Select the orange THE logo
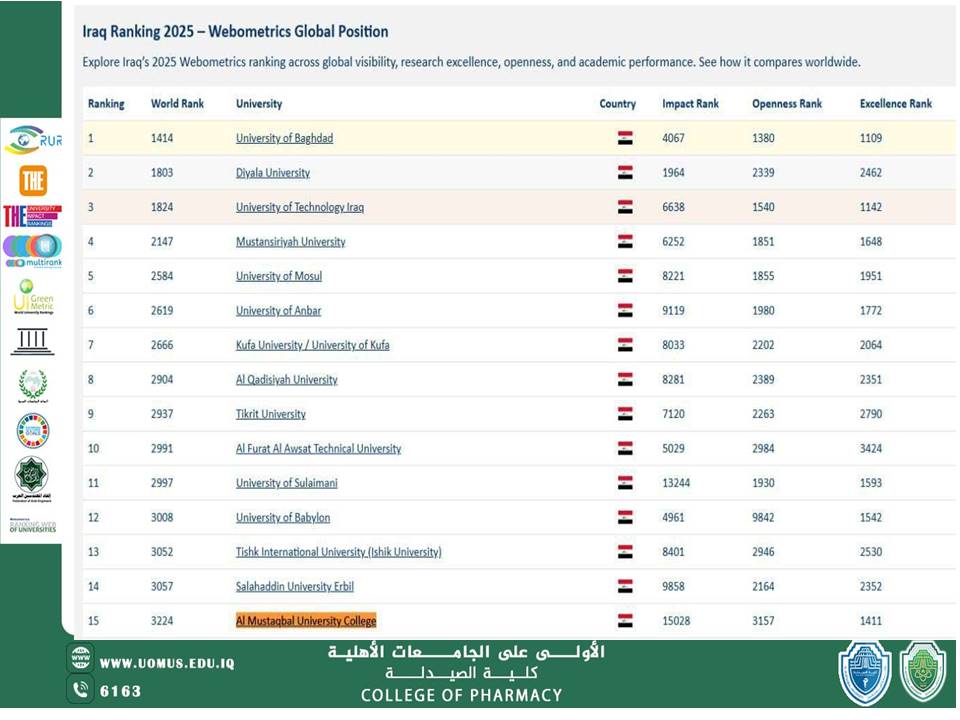This screenshot has height=720, width=960. (33, 181)
